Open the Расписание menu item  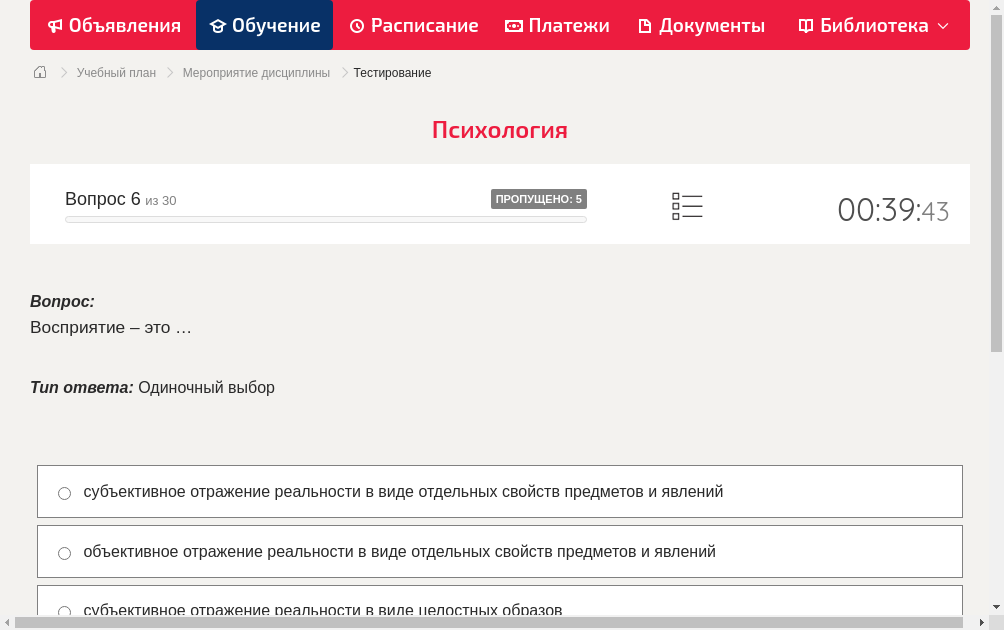point(413,25)
